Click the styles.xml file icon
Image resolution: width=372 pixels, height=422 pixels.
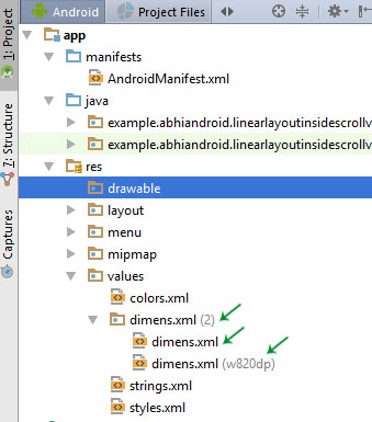pyautogui.click(x=117, y=407)
